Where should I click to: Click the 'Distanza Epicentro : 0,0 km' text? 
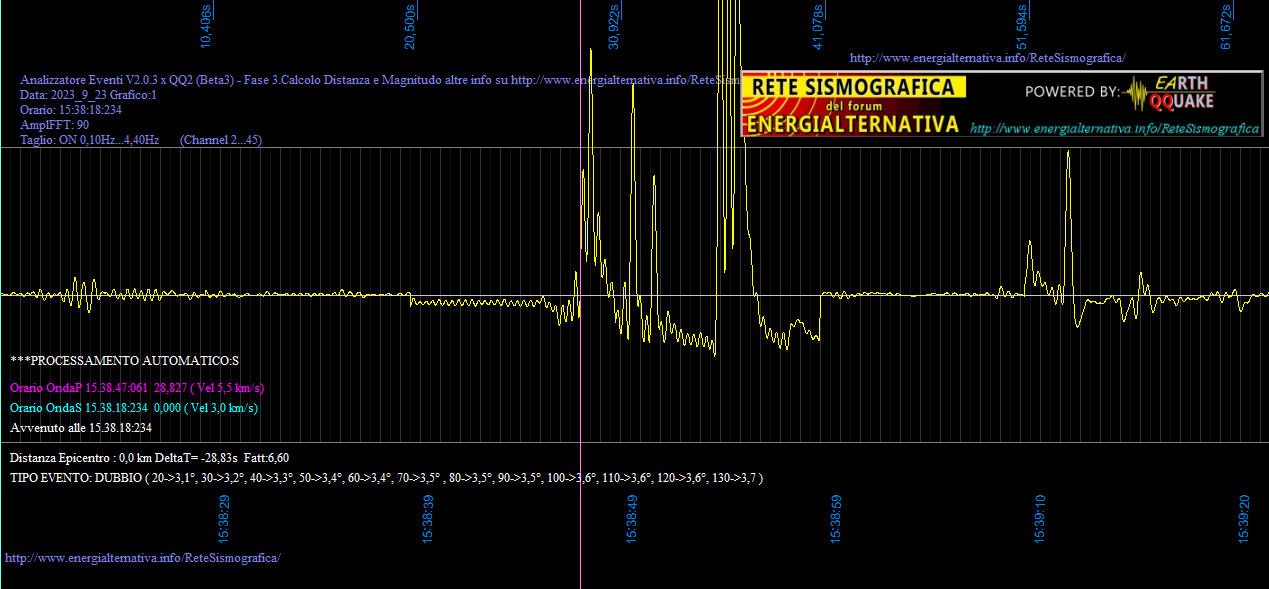click(x=82, y=458)
